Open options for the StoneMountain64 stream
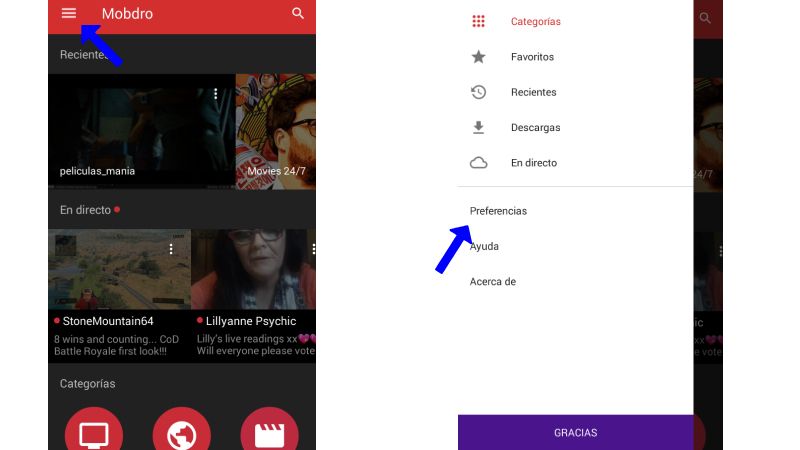Image resolution: width=800 pixels, height=450 pixels. 171,248
